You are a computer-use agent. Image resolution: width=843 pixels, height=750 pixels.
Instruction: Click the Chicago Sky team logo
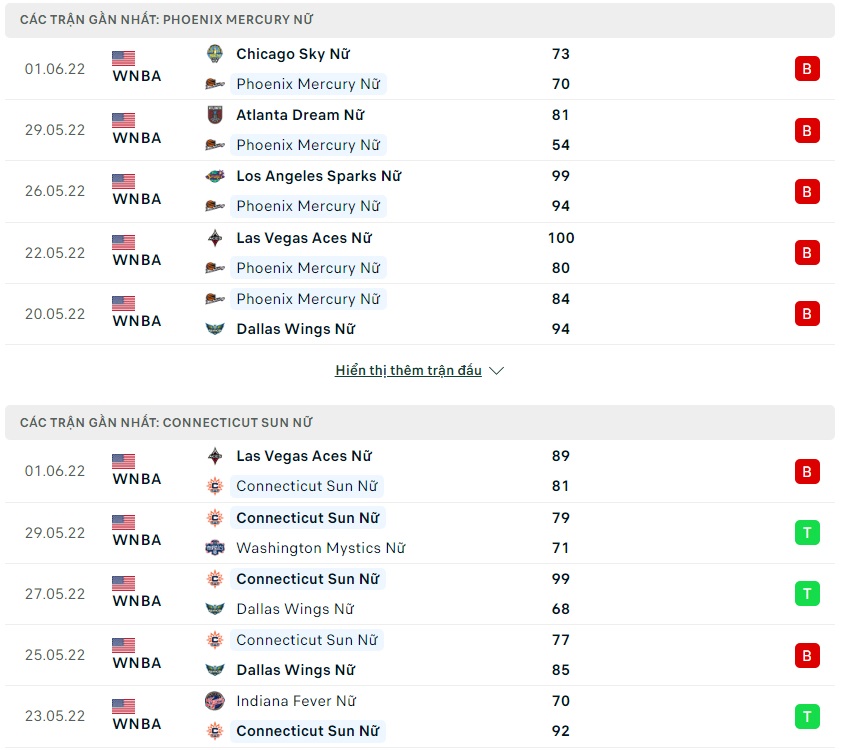(215, 54)
